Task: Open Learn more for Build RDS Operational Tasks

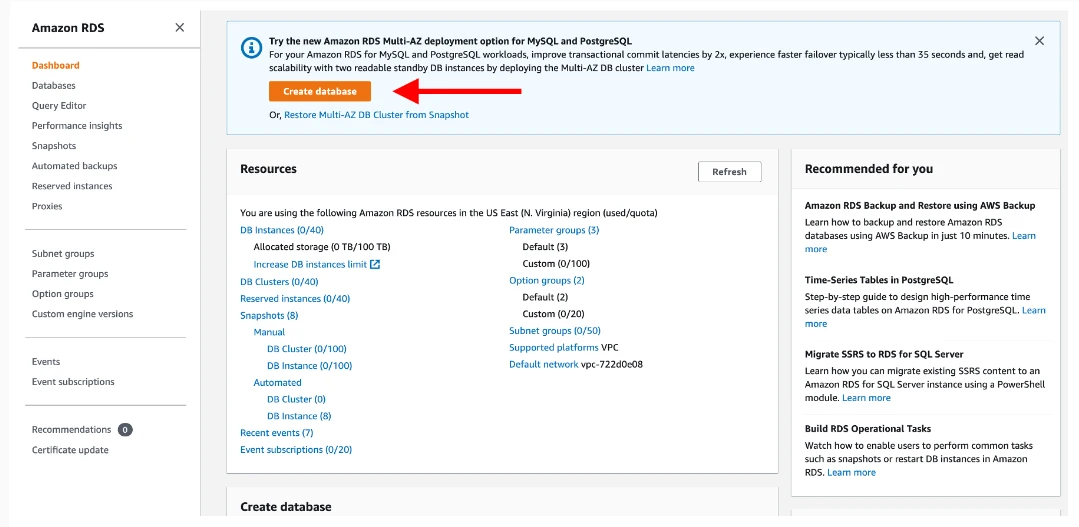Action: 851,472
